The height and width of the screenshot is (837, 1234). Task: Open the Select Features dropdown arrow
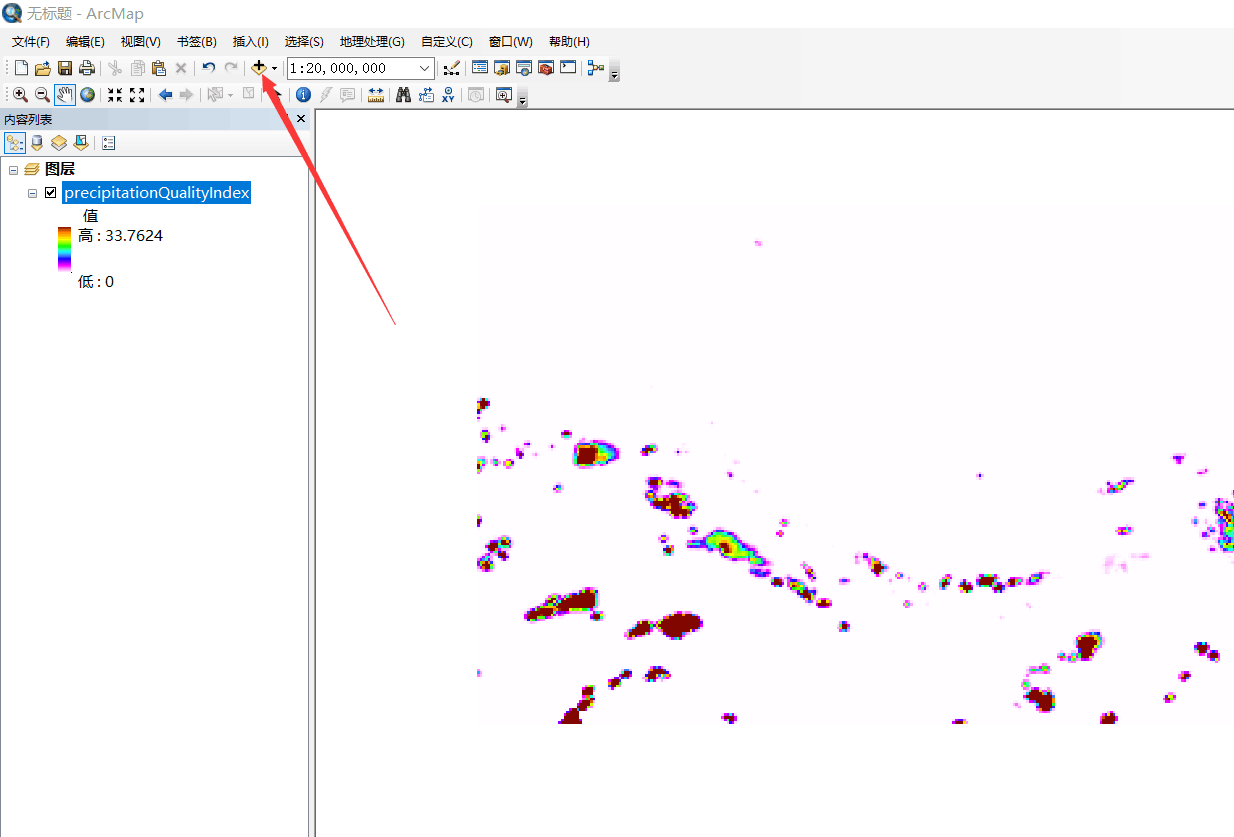(x=231, y=95)
